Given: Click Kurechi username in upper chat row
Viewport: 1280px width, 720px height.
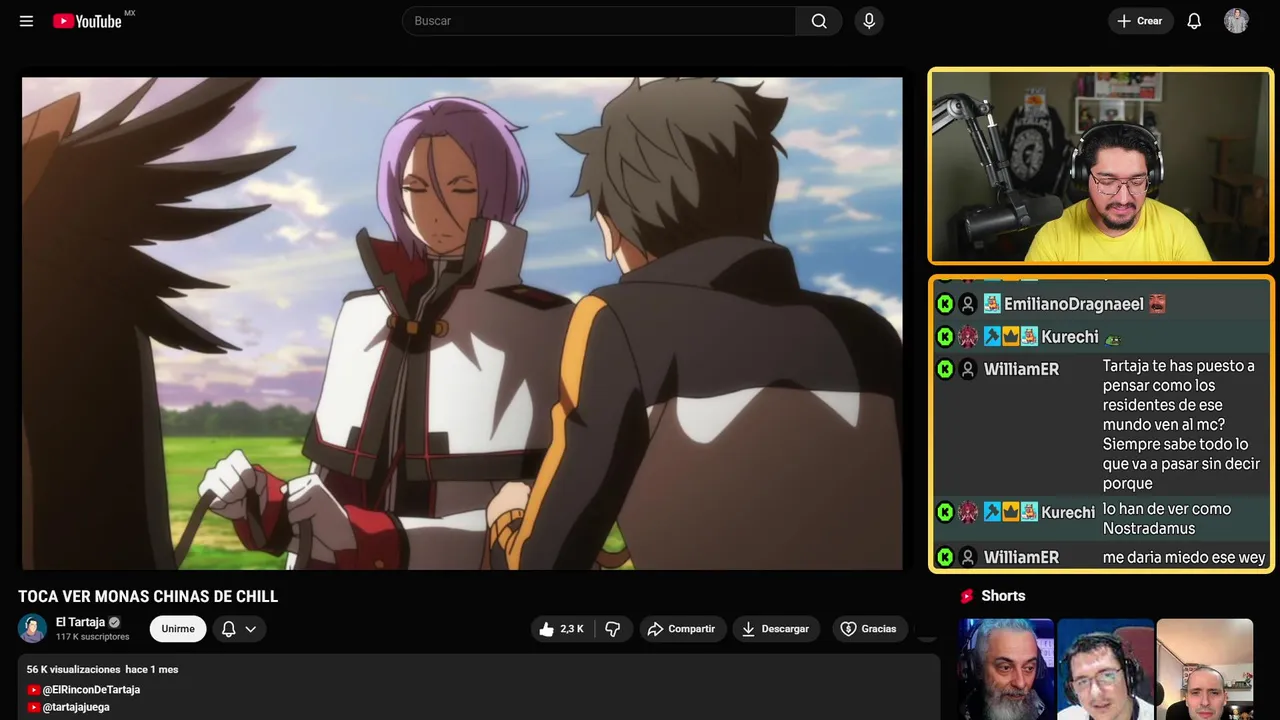Looking at the screenshot, I should [x=1069, y=337].
